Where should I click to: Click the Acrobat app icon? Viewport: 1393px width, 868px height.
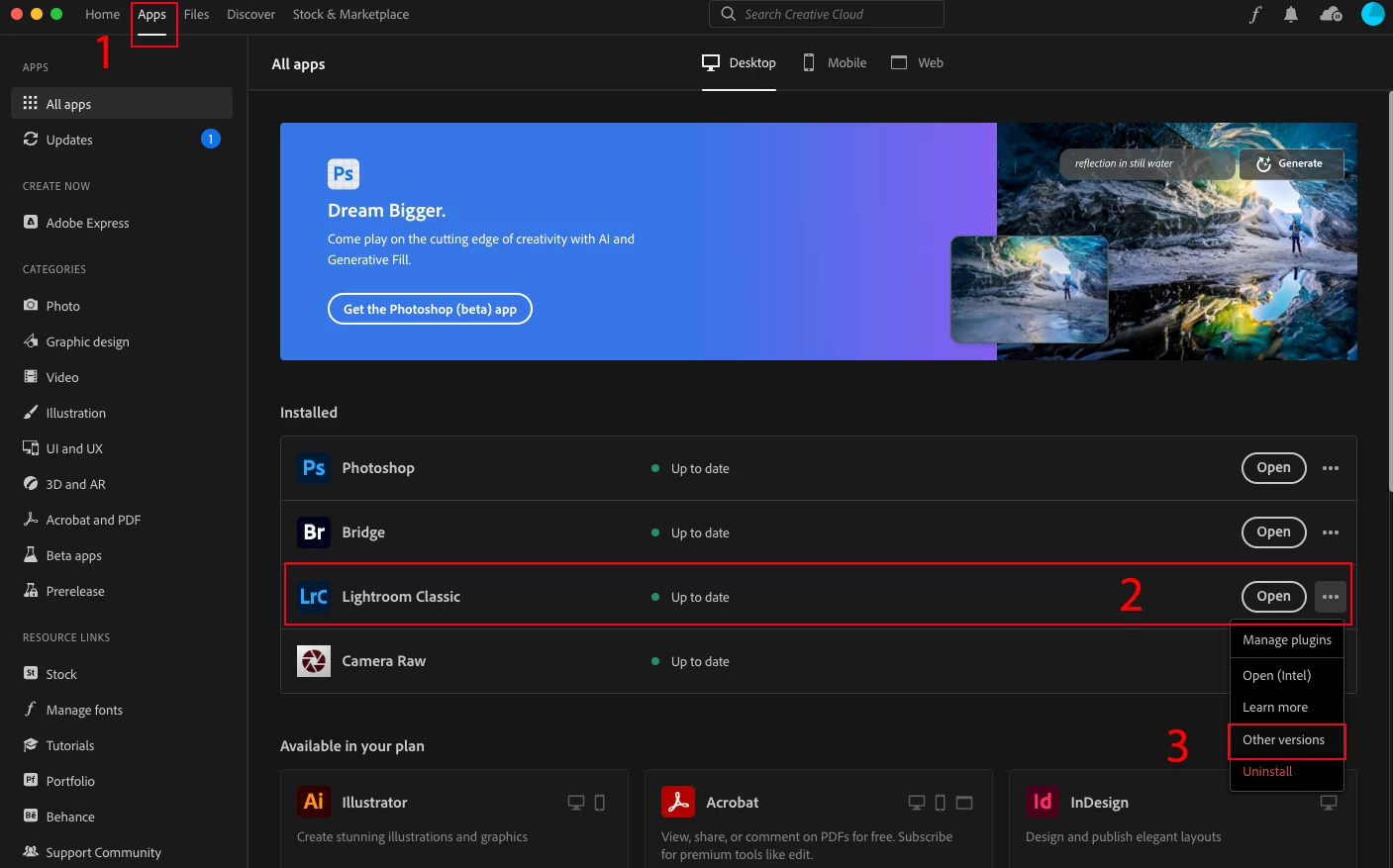678,802
